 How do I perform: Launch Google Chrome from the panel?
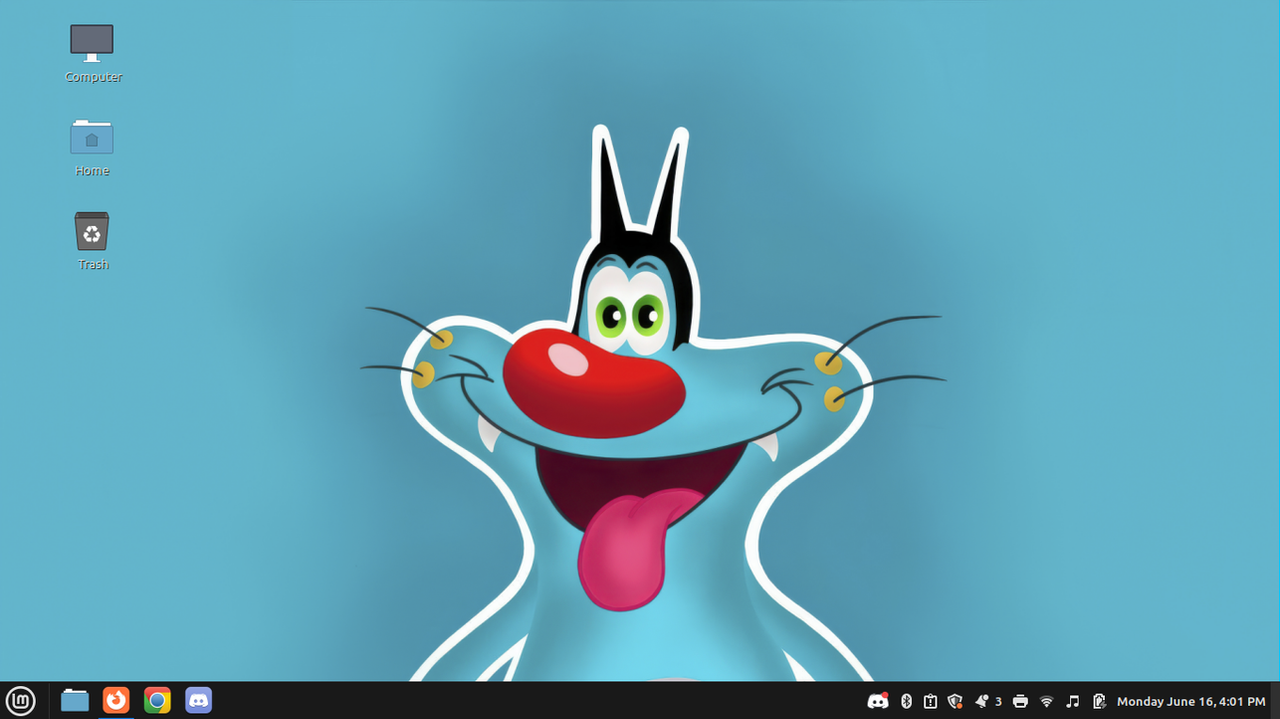click(157, 700)
